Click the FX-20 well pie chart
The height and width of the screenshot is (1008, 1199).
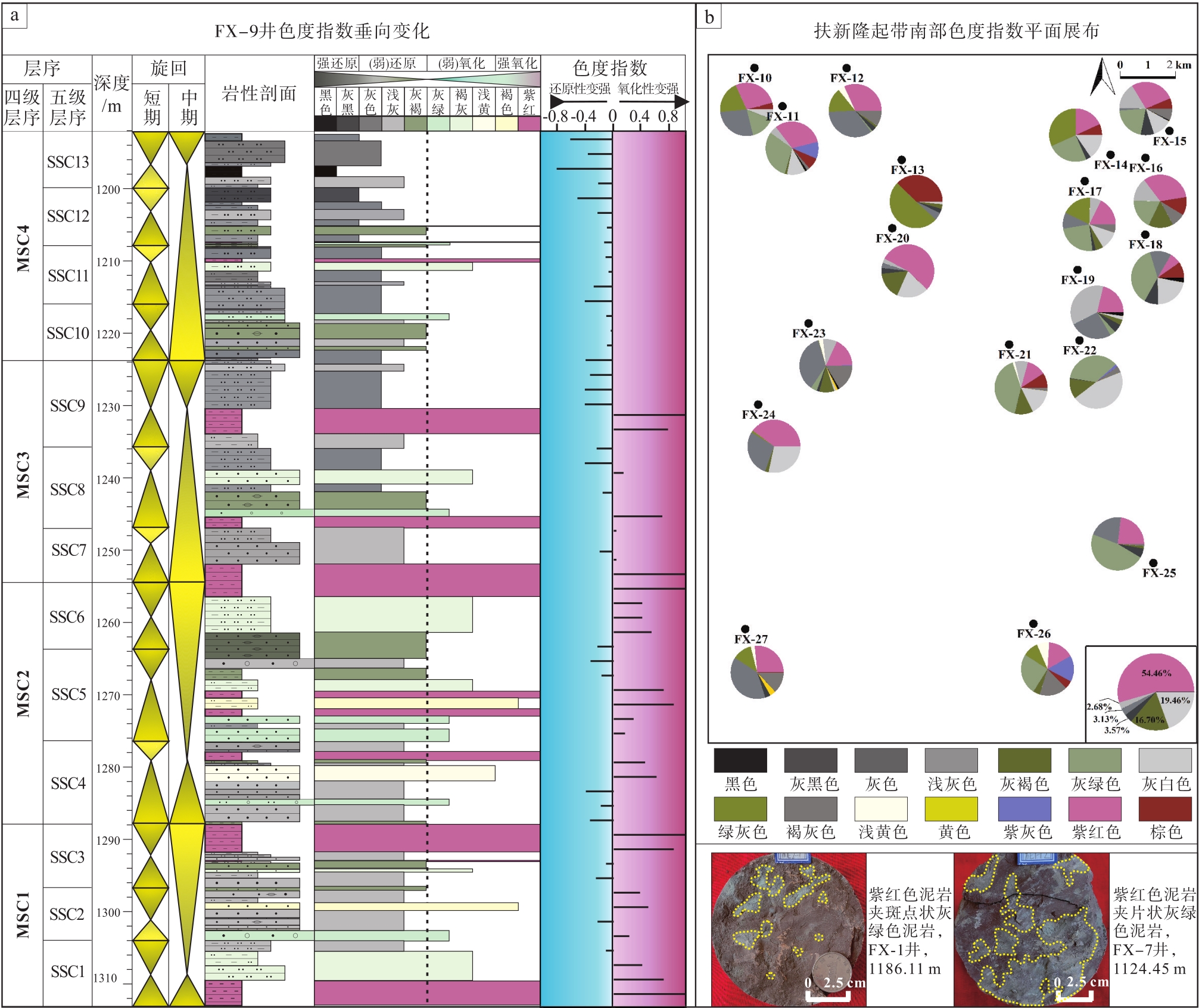pos(907,271)
